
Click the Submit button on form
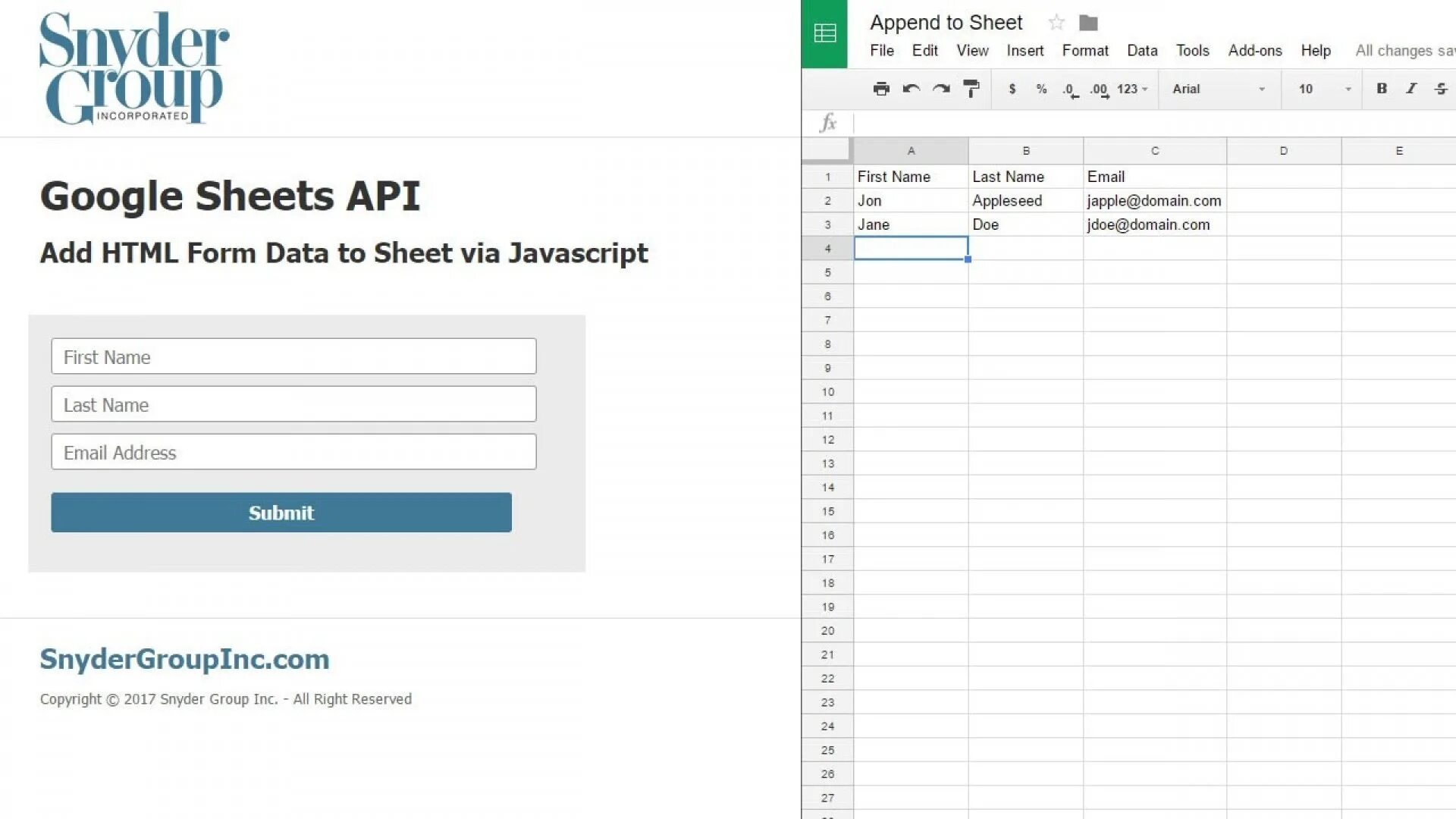[281, 513]
